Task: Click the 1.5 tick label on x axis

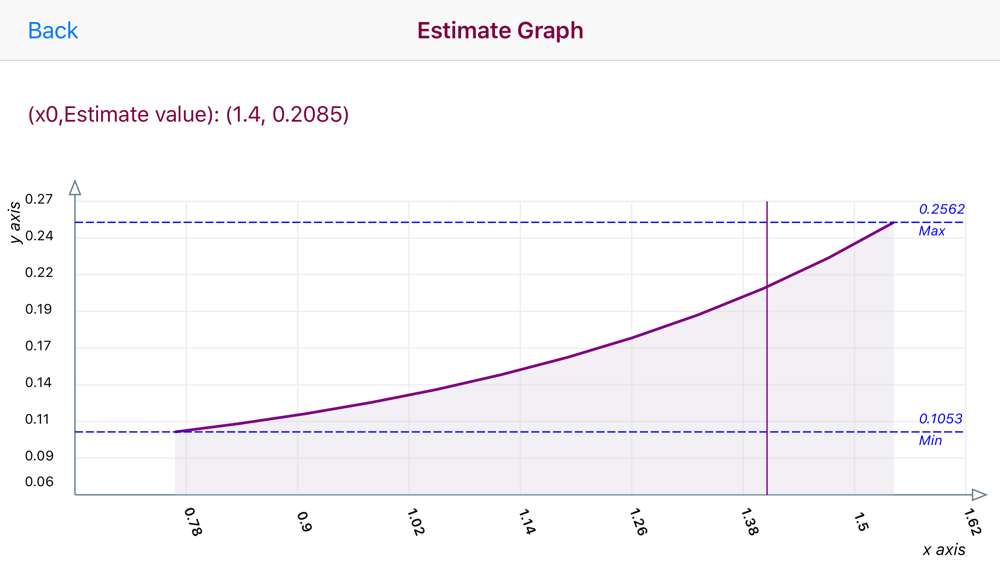Action: [x=860, y=521]
